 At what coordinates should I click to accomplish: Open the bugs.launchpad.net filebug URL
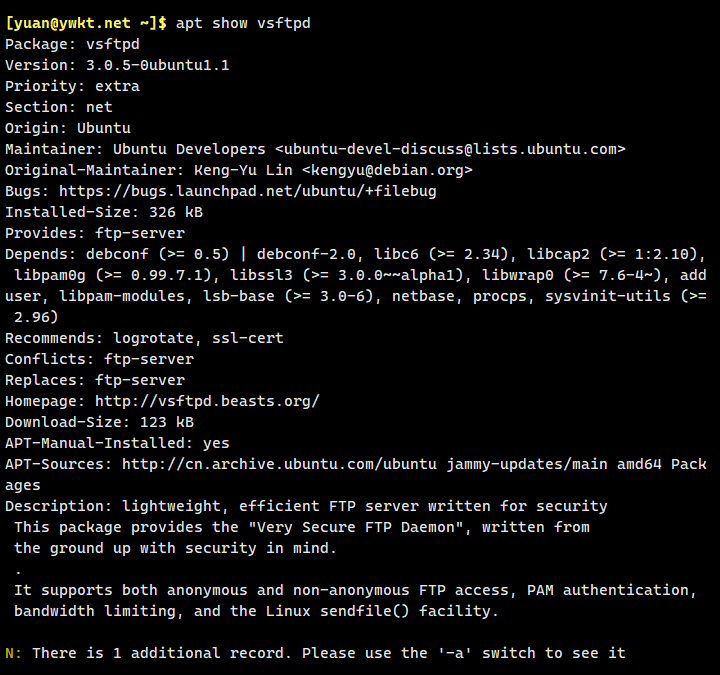247,191
